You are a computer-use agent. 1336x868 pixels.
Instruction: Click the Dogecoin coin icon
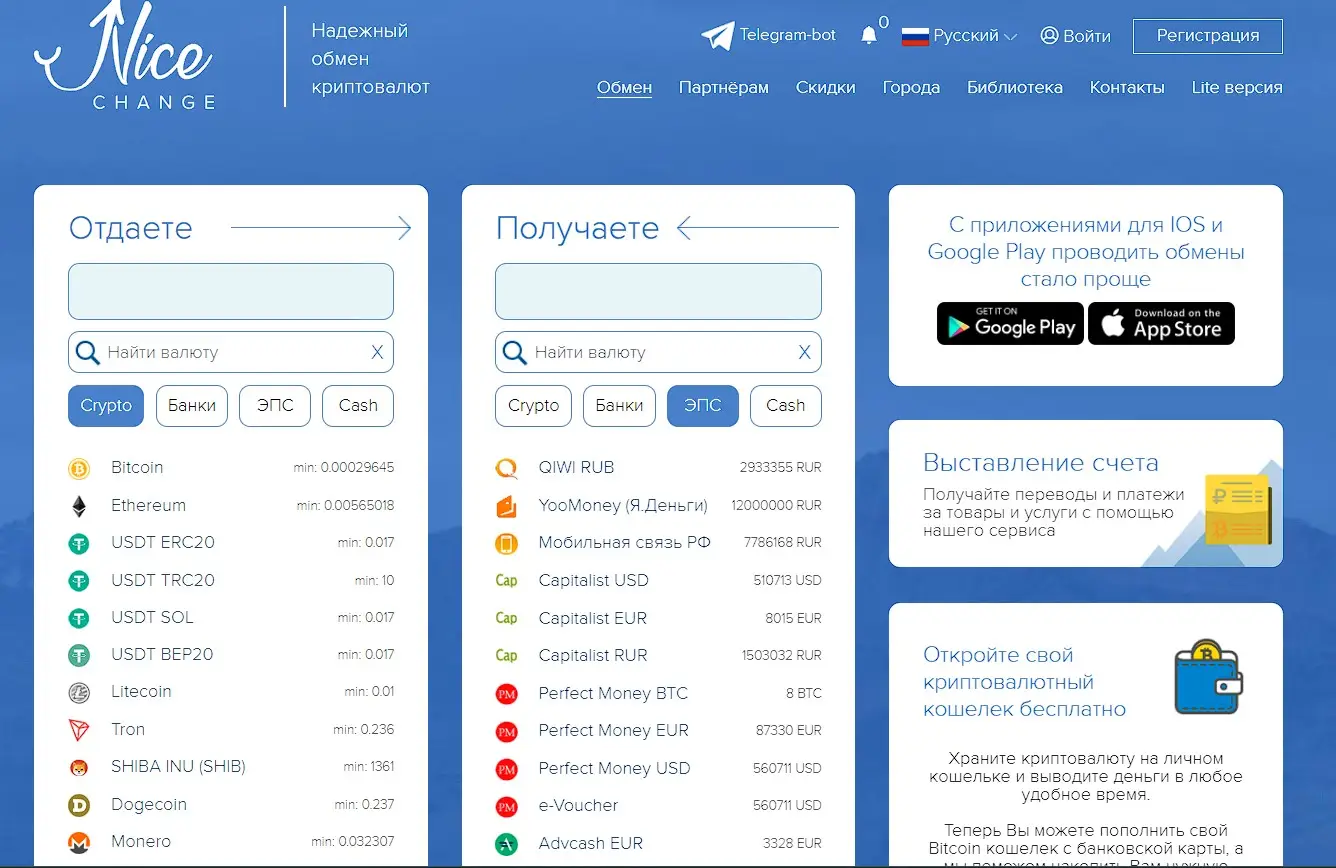click(x=79, y=805)
